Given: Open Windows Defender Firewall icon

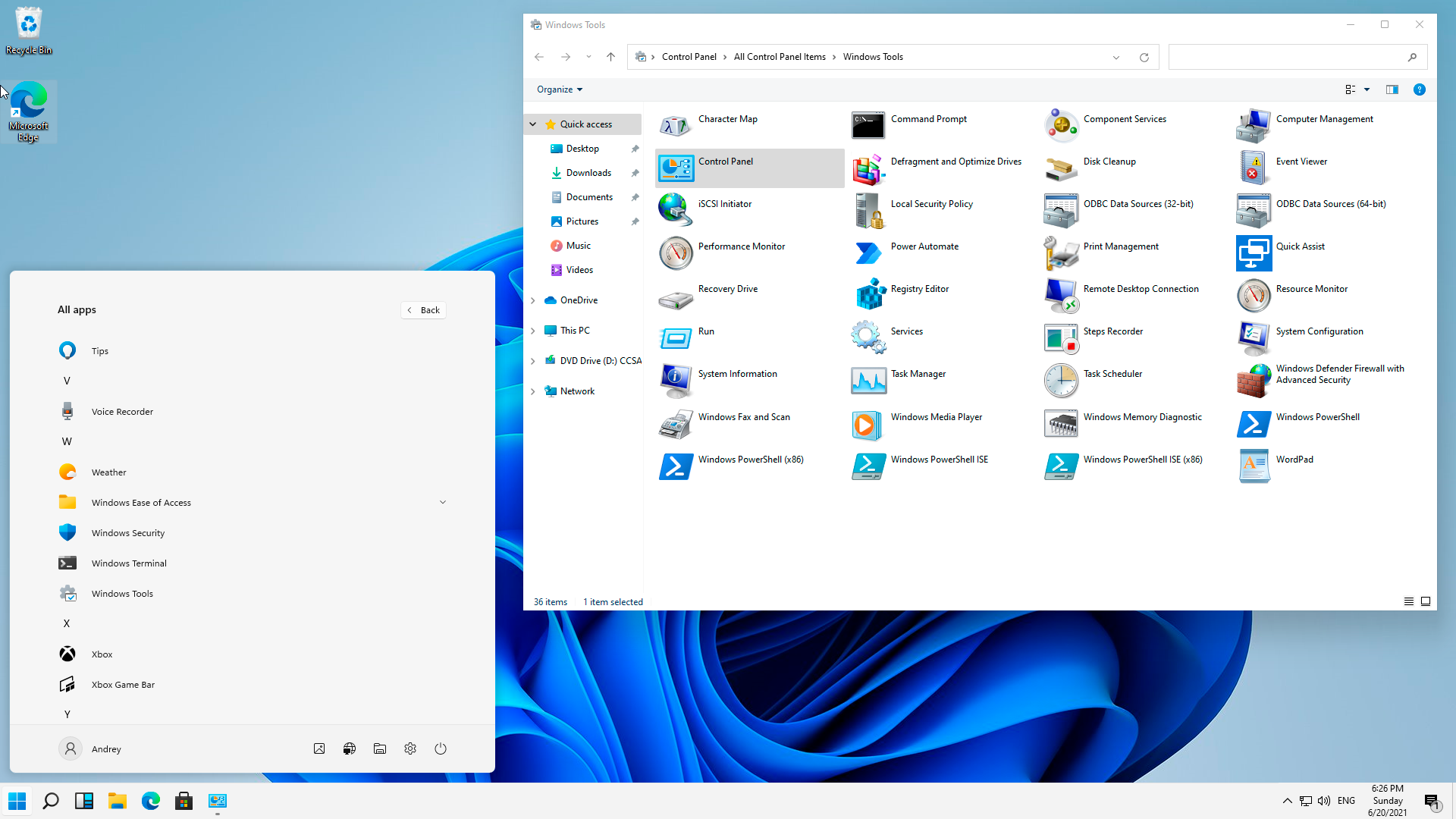Looking at the screenshot, I should (1254, 381).
